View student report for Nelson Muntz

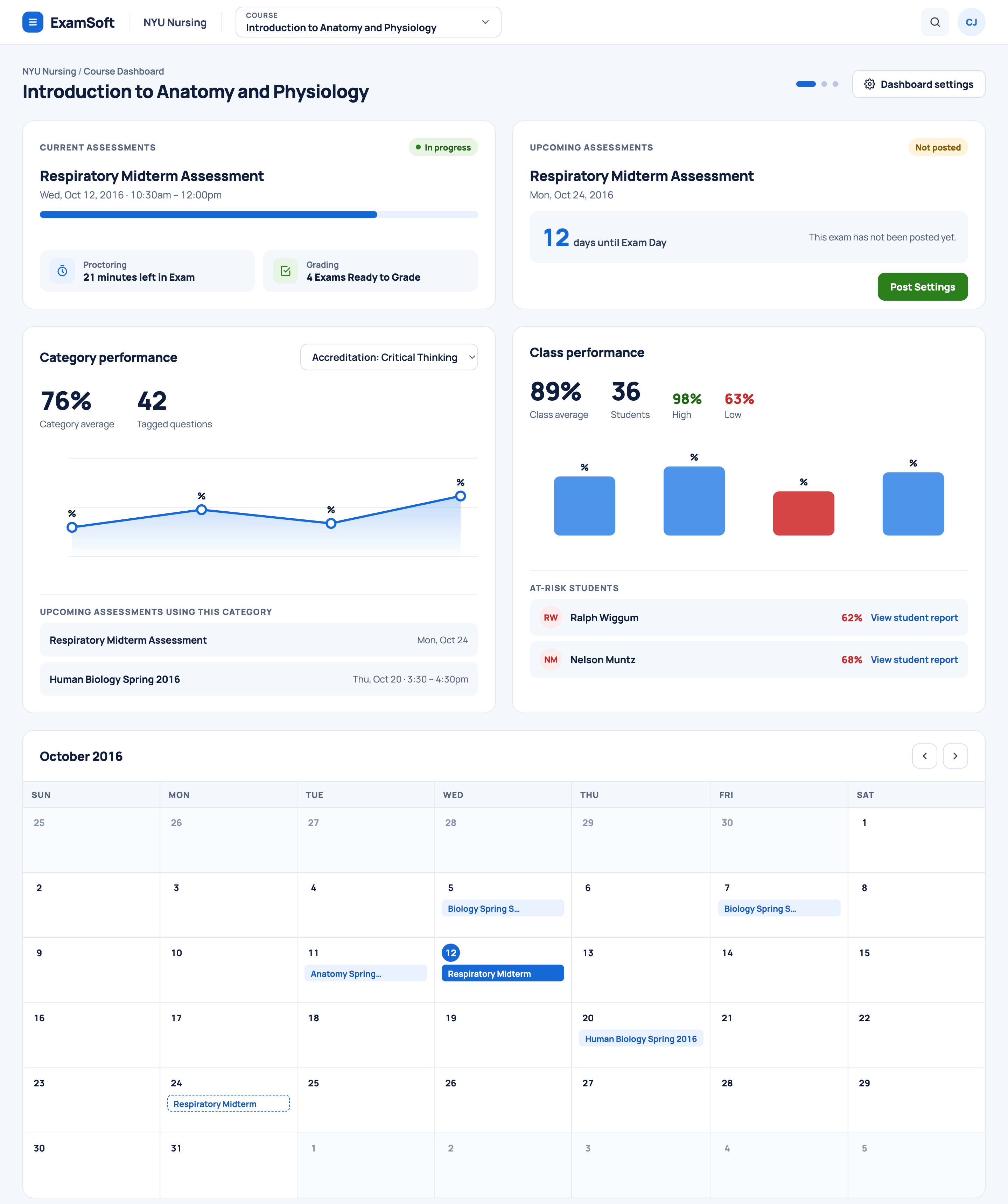914,659
